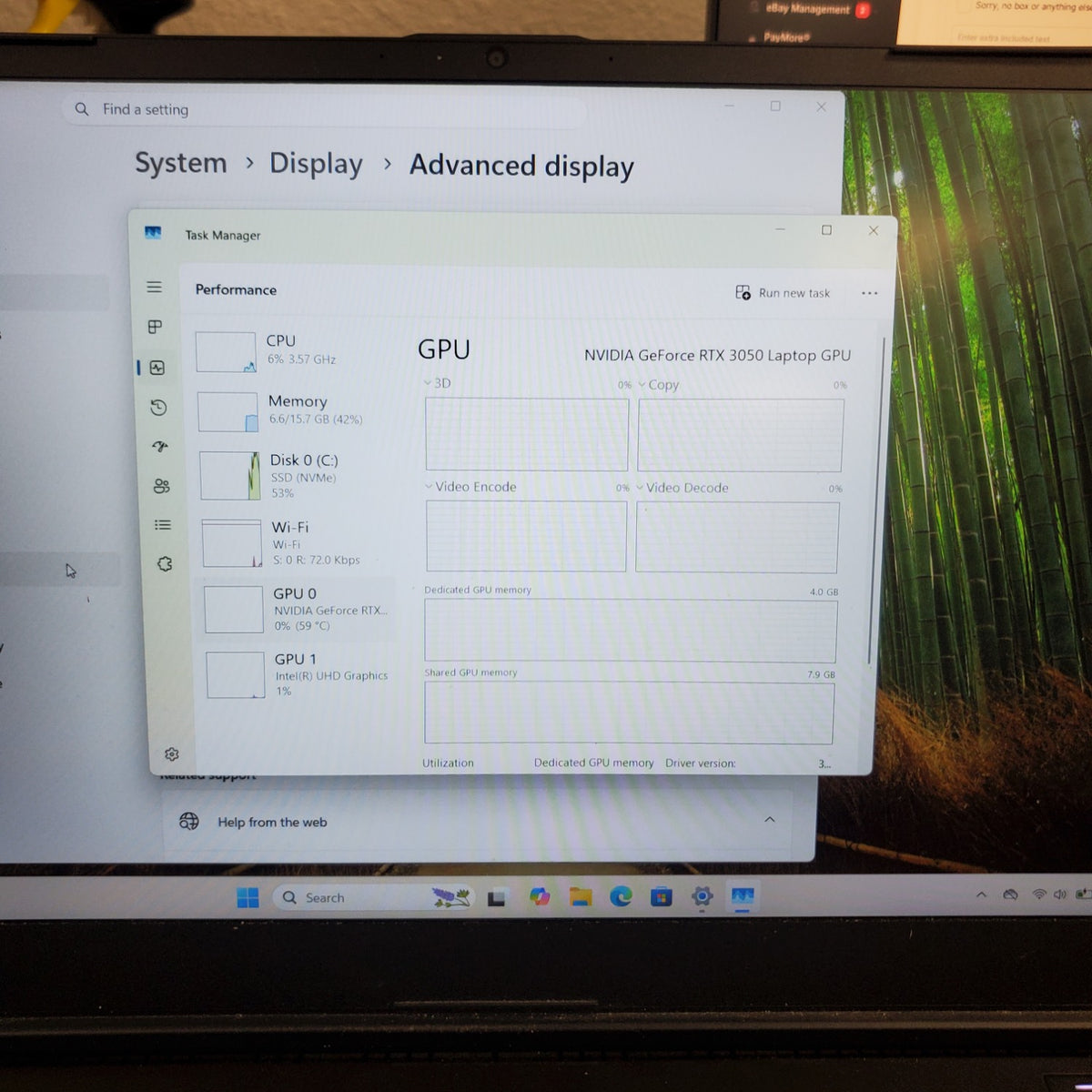Open Microsoft Edge from the taskbar

(621, 896)
